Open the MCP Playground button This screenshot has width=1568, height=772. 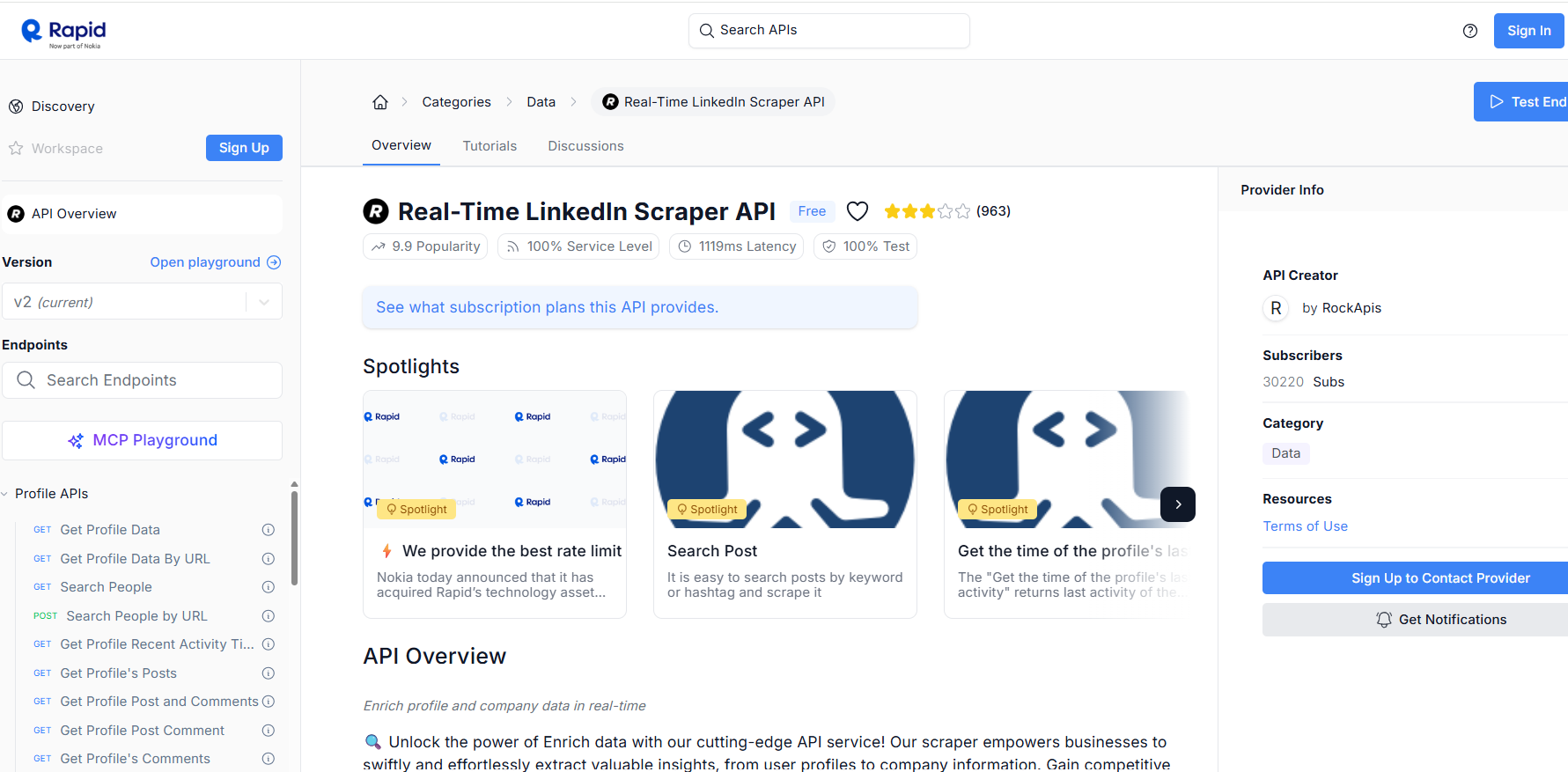point(142,440)
